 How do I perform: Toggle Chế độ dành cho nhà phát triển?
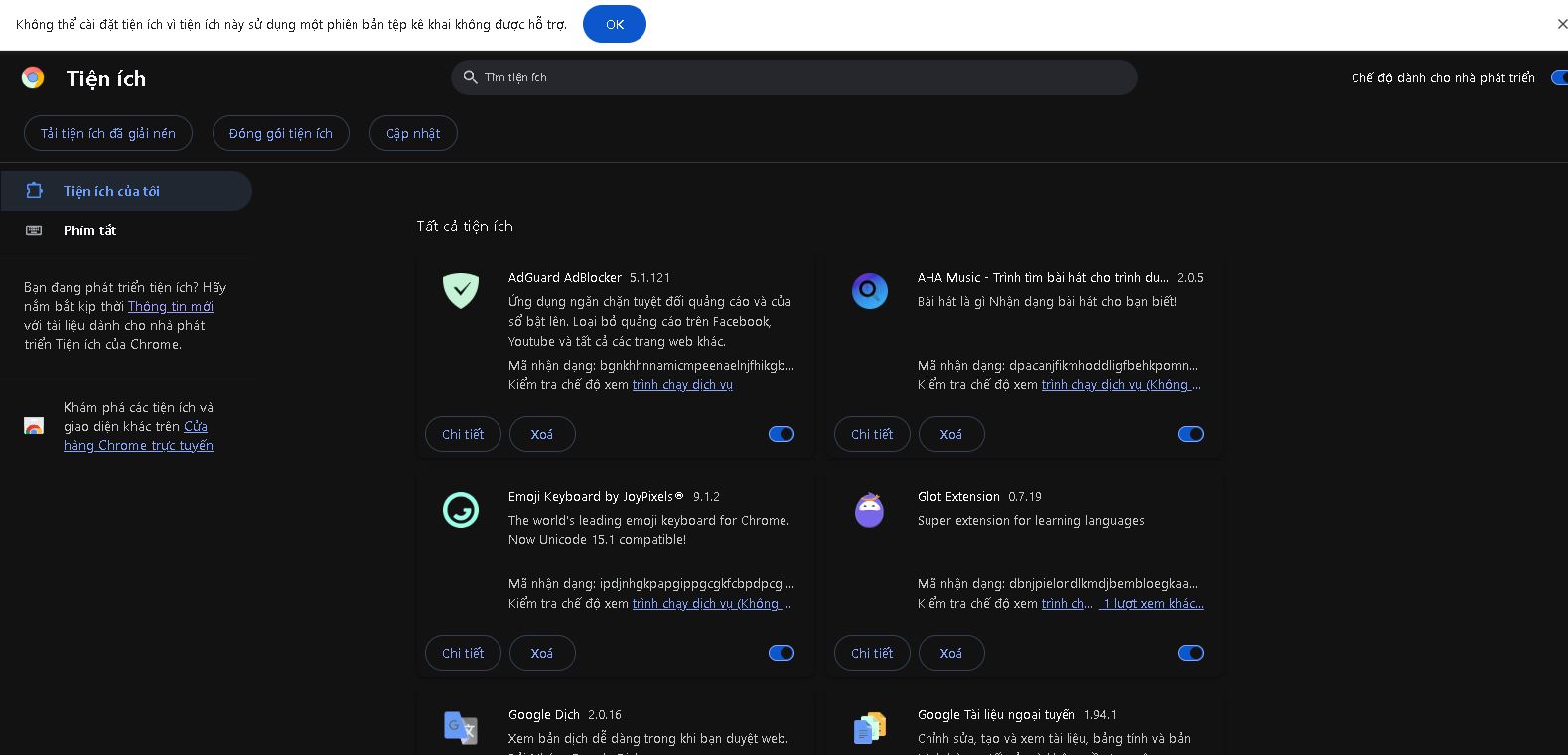coord(1558,77)
